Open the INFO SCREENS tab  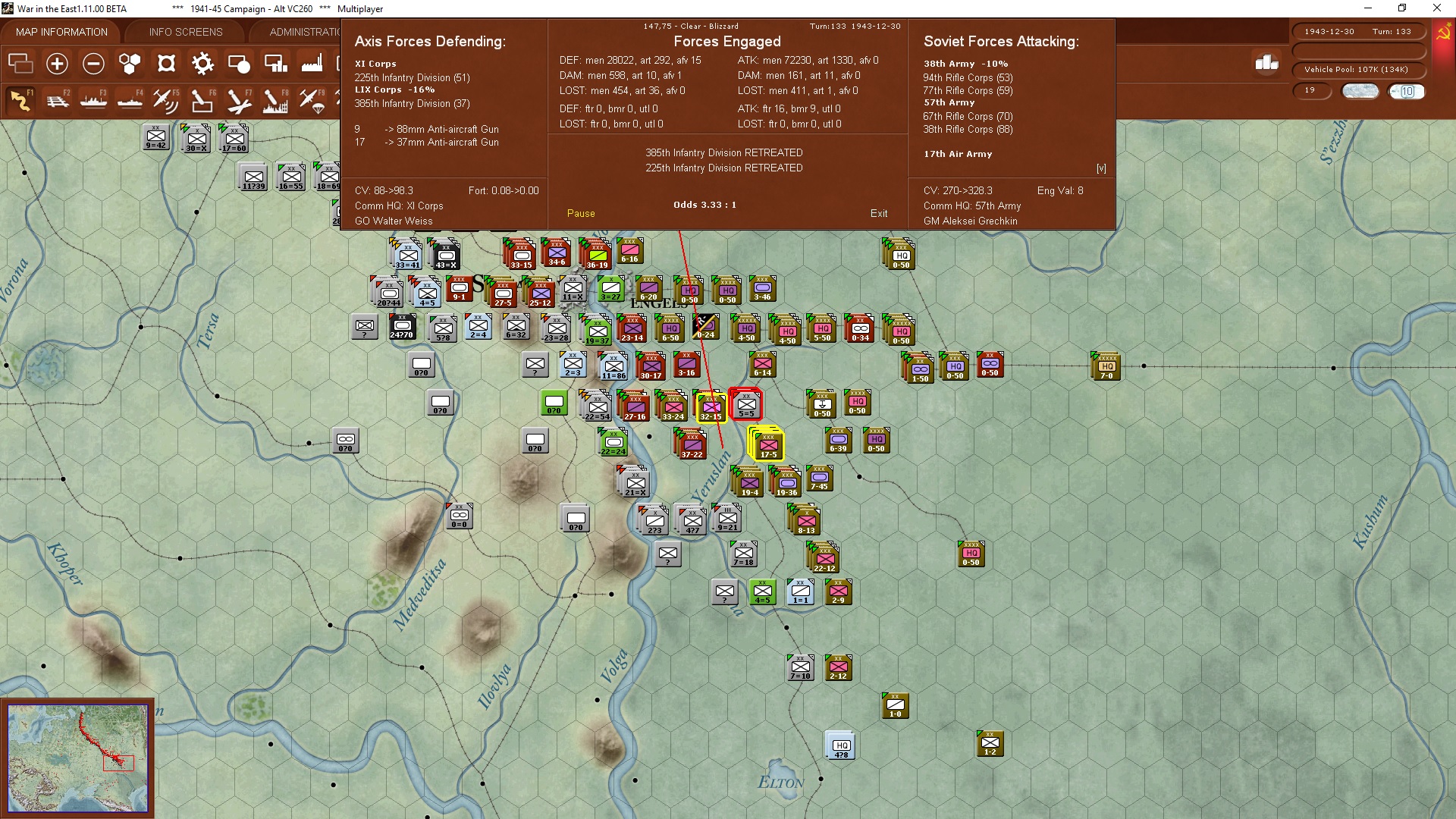(186, 32)
